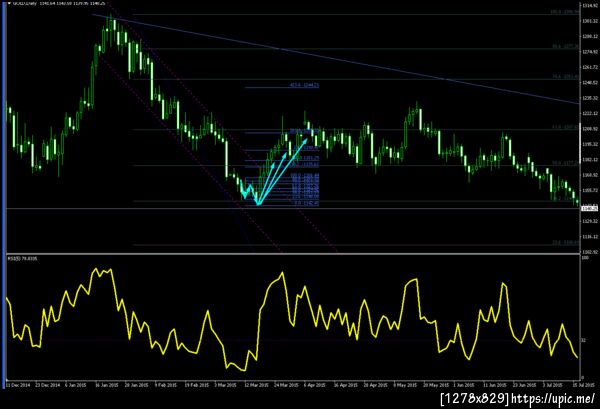The height and width of the screenshot is (409, 600).
Task: Click the 1248.52 price scale label
Action: coord(590,83)
